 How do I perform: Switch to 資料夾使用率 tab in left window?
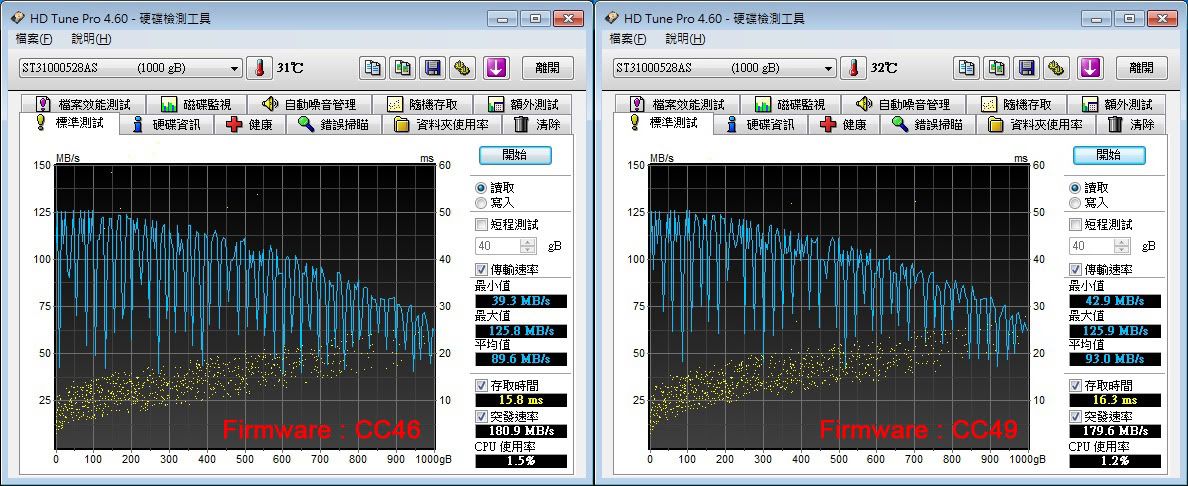pos(441,124)
